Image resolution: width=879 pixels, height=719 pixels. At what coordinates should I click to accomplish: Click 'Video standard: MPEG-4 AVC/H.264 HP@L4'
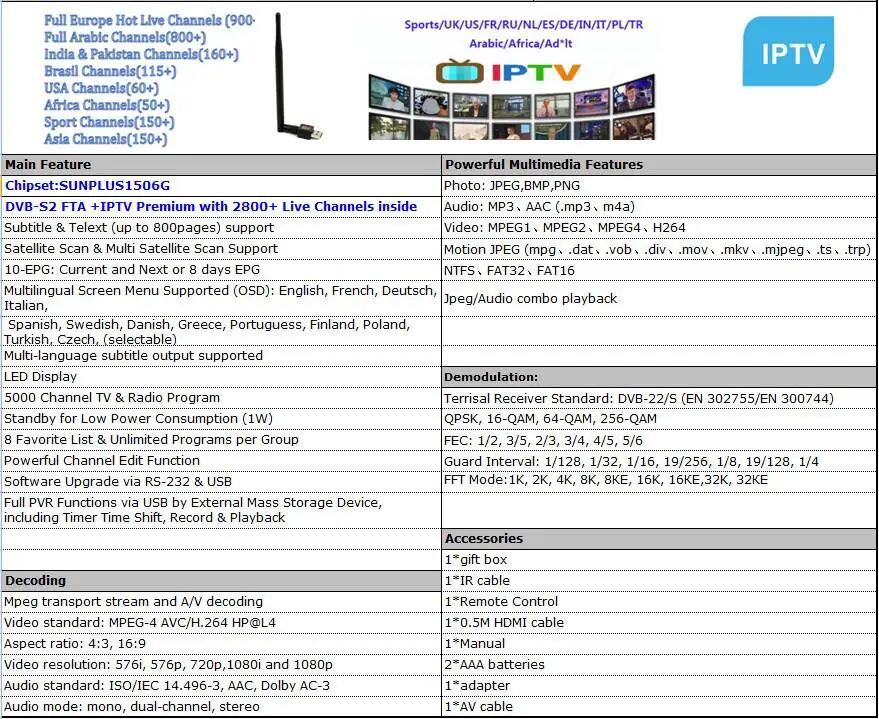[x=221, y=623]
